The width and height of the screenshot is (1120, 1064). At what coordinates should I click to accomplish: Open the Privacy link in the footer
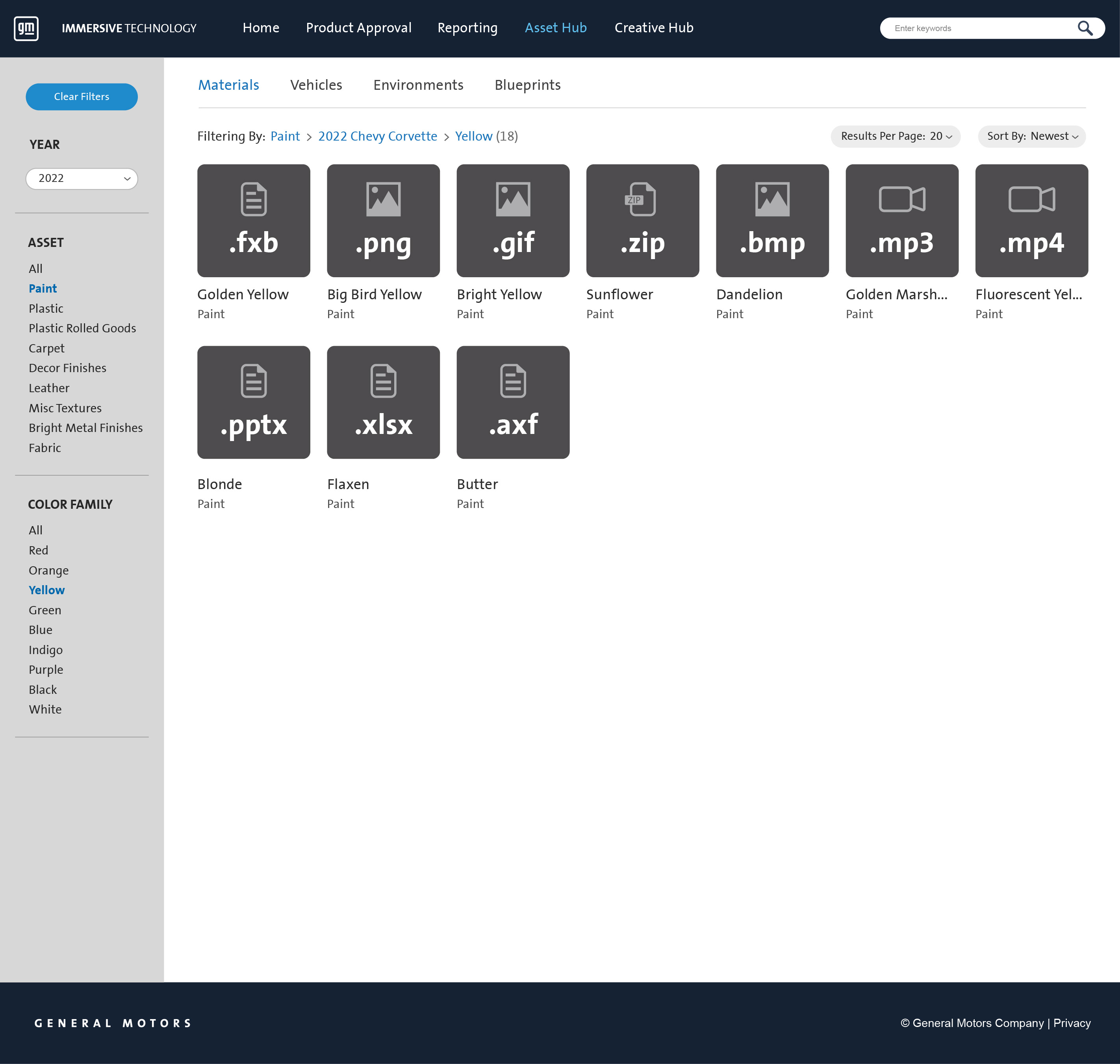coord(1071,1023)
